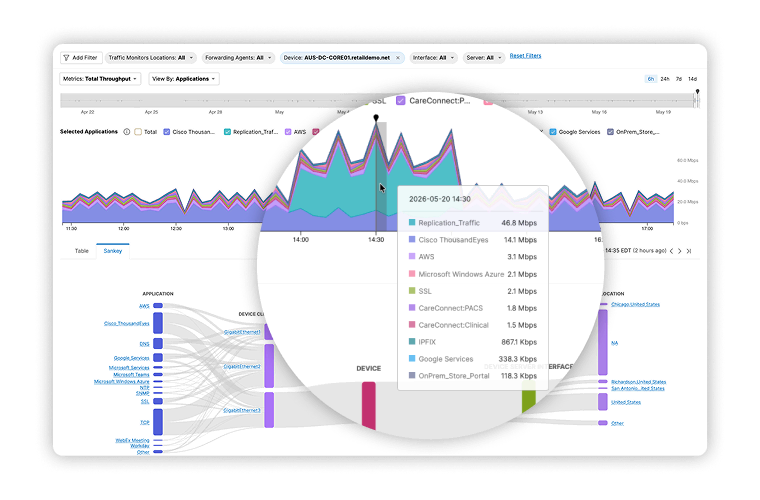Remove the AUS-DC-CORE01 device filter
This screenshot has width=760, height=500.
click(398, 58)
